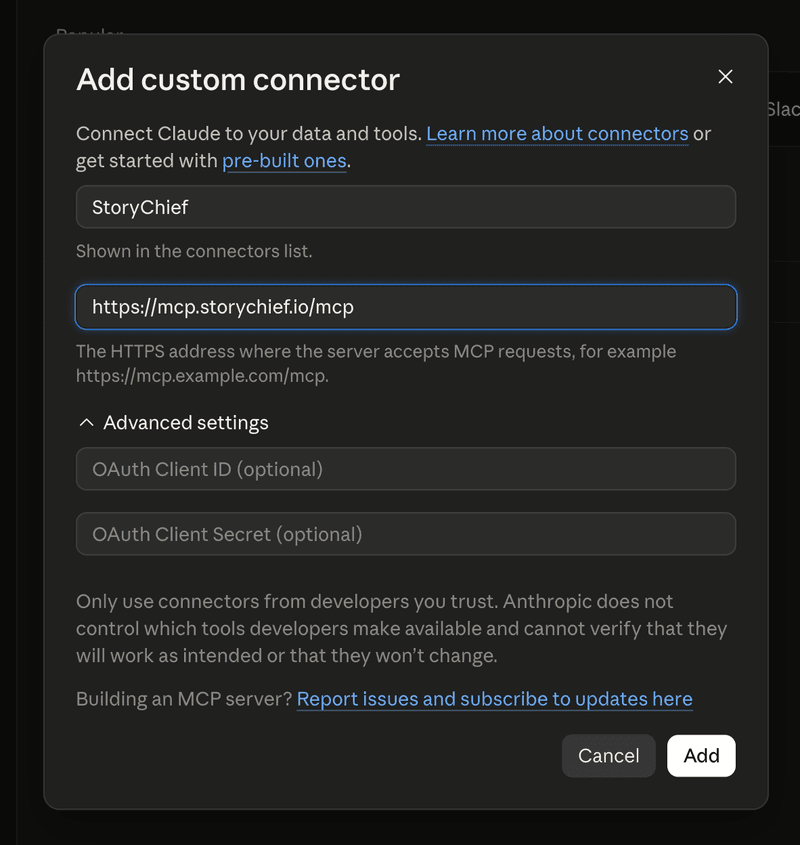Close the Add custom connector dialog
This screenshot has height=845, width=800.
[x=725, y=77]
